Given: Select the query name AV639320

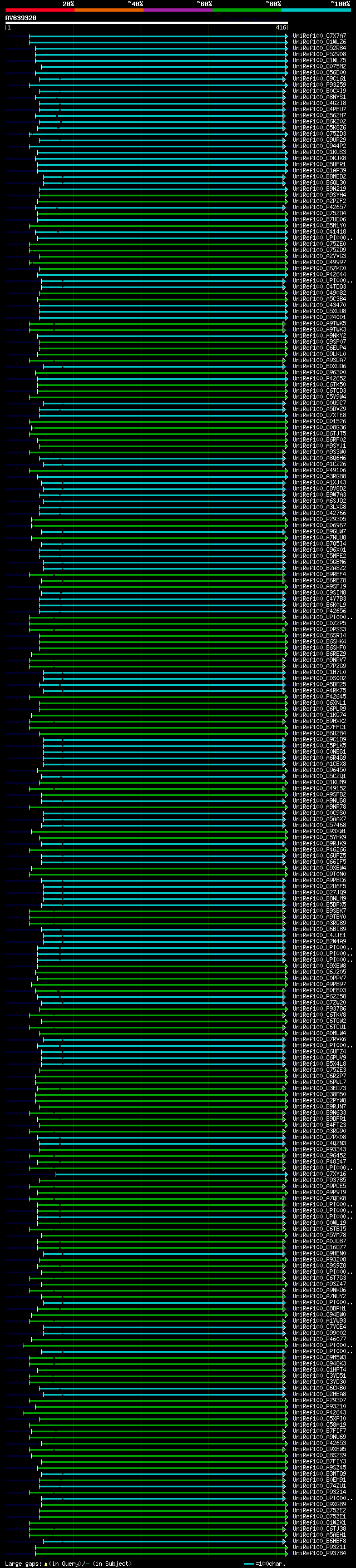Looking at the screenshot, I should (x=21, y=18).
